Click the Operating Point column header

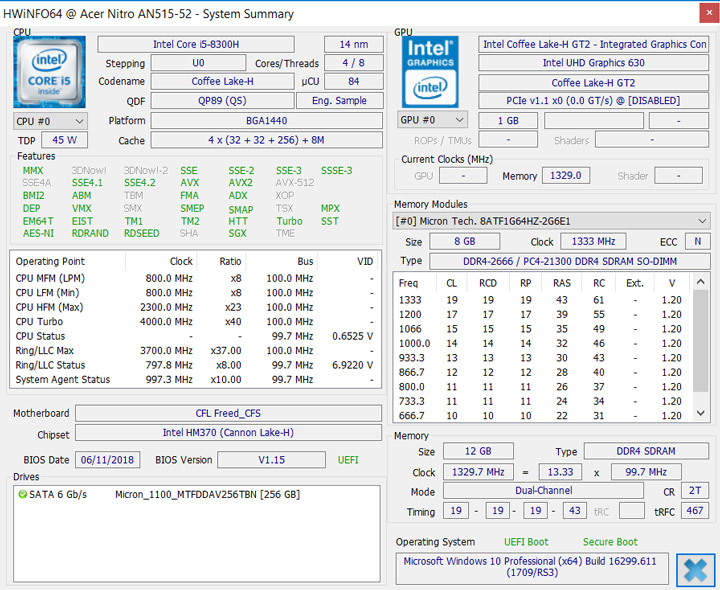coord(51,261)
